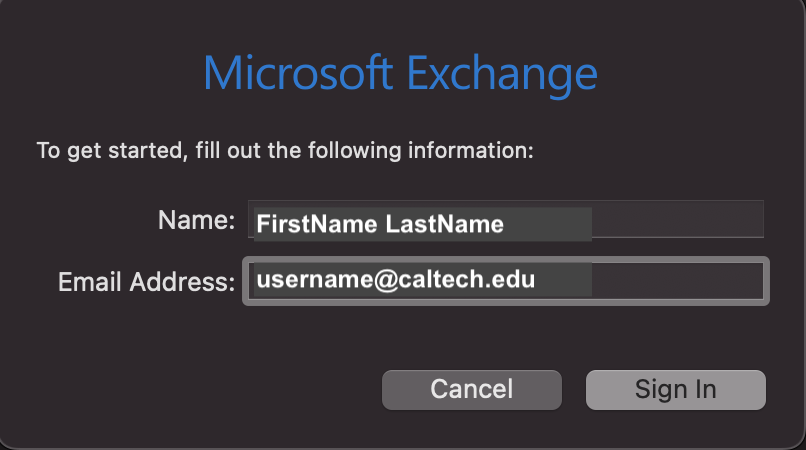This screenshot has height=450, width=806.
Task: Focus the Email Address text field
Action: click(x=505, y=281)
